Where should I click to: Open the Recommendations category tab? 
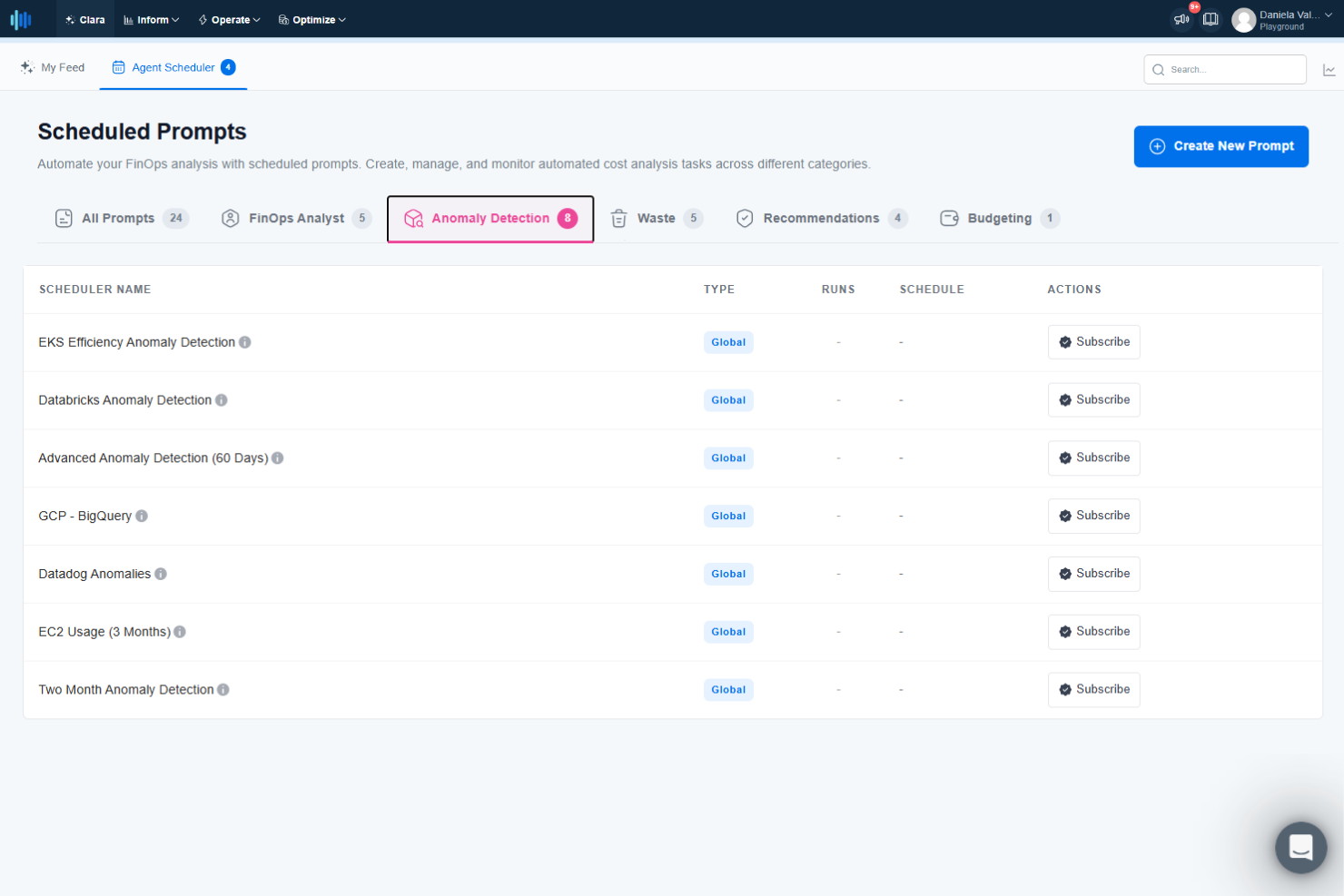tap(821, 218)
